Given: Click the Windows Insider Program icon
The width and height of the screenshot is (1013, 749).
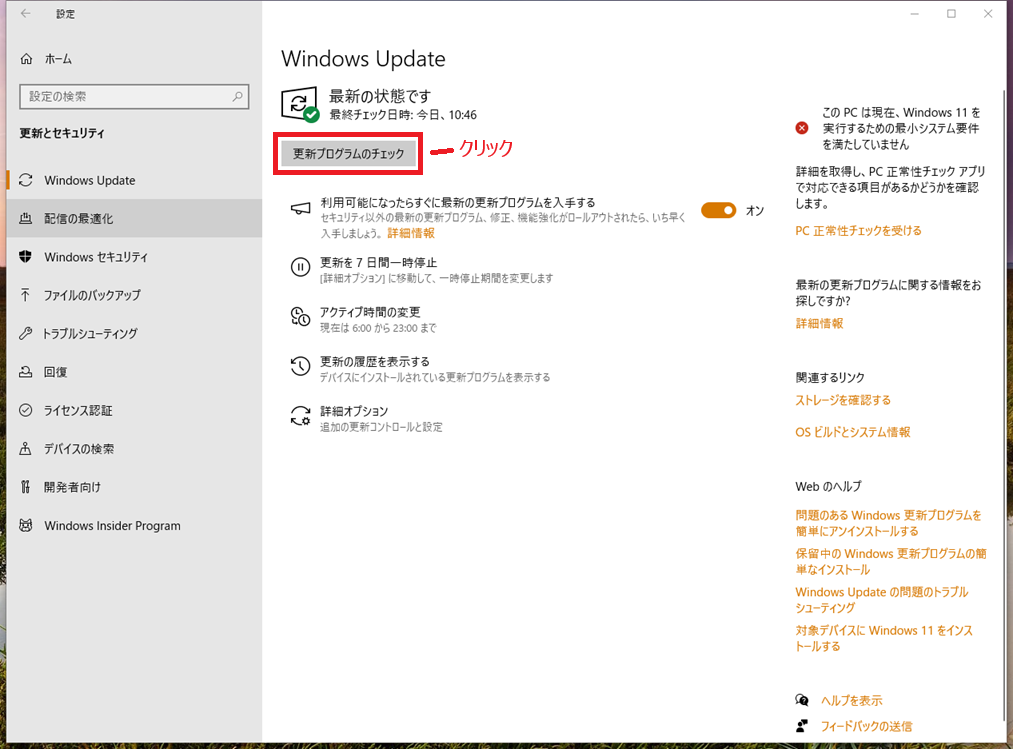Looking at the screenshot, I should point(26,526).
